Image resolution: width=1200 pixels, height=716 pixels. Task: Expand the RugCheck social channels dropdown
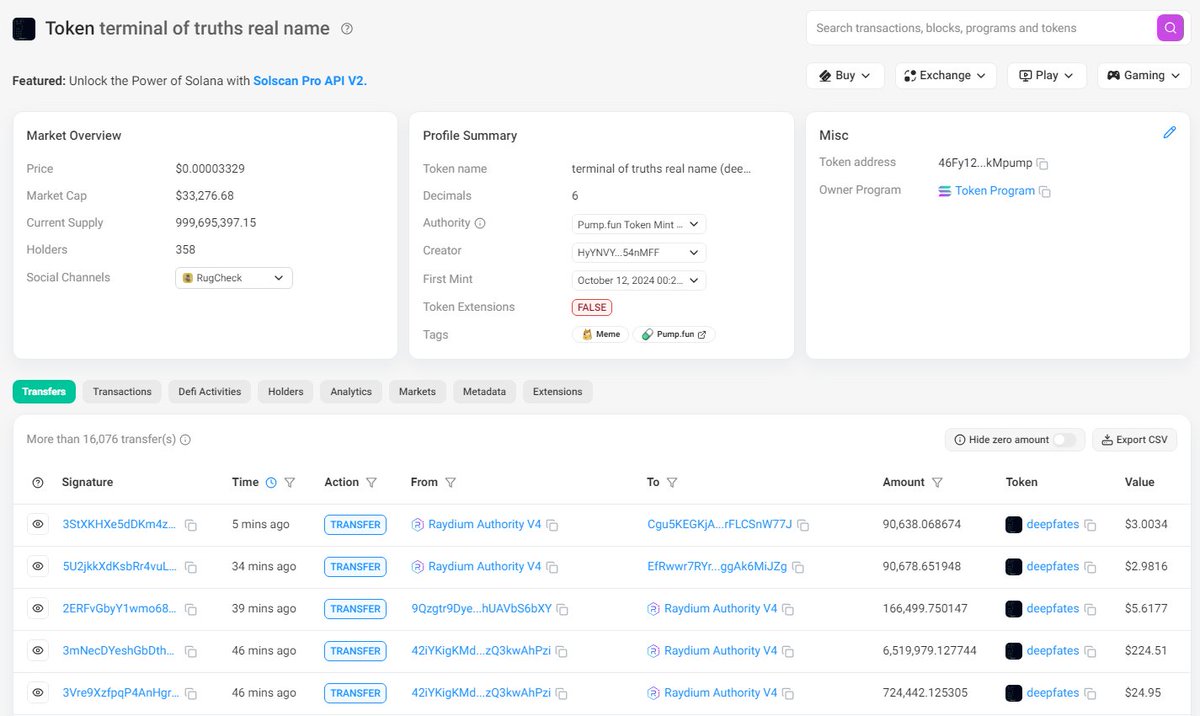point(234,278)
